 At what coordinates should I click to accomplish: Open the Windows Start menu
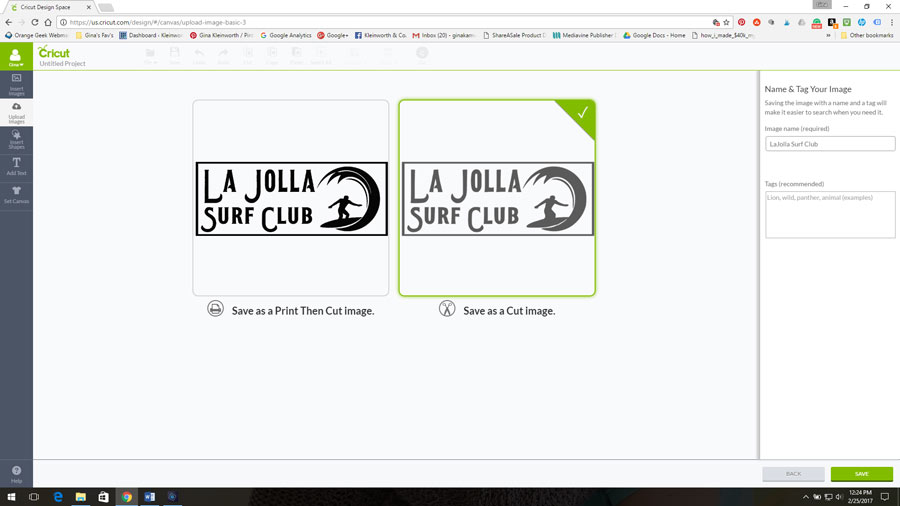[x=11, y=497]
